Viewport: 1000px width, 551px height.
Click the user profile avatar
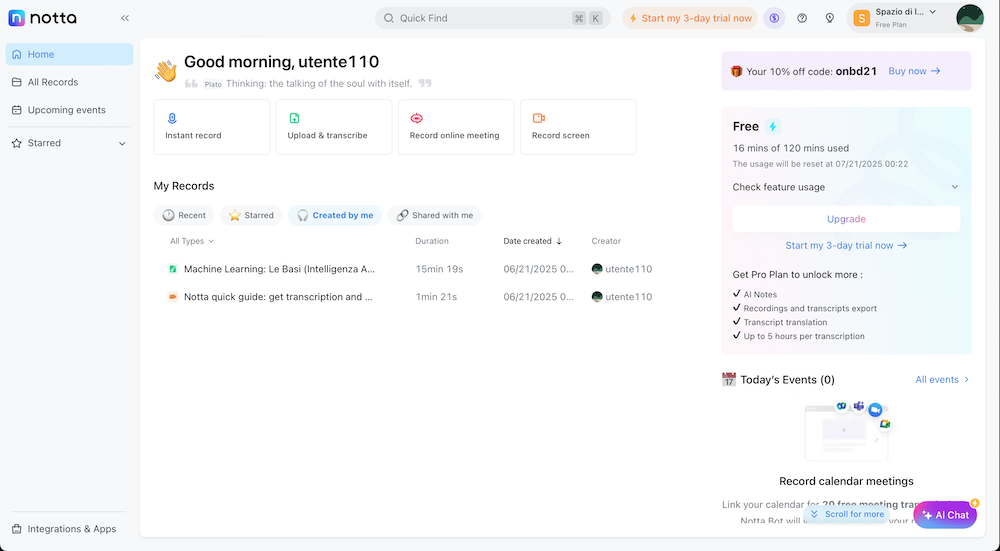969,18
